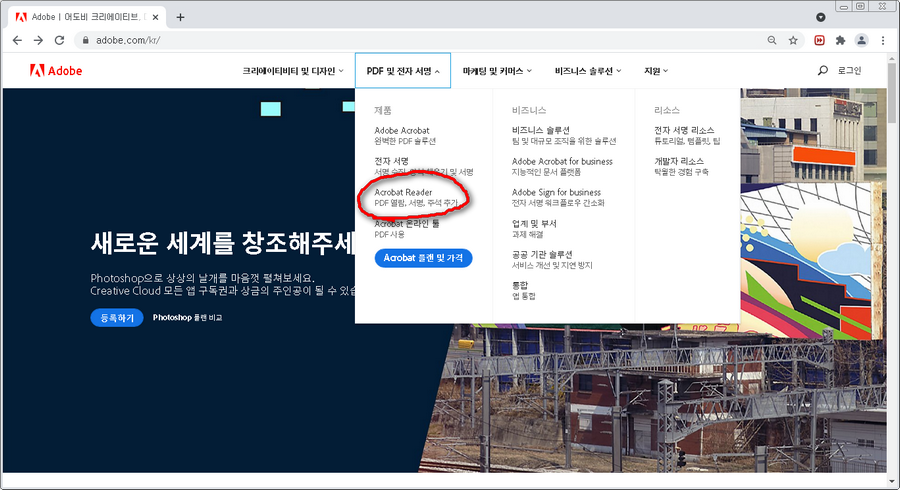This screenshot has height=490, width=900.
Task: Expand 크리에이티비티 및 디자인 menu
Action: click(x=293, y=71)
